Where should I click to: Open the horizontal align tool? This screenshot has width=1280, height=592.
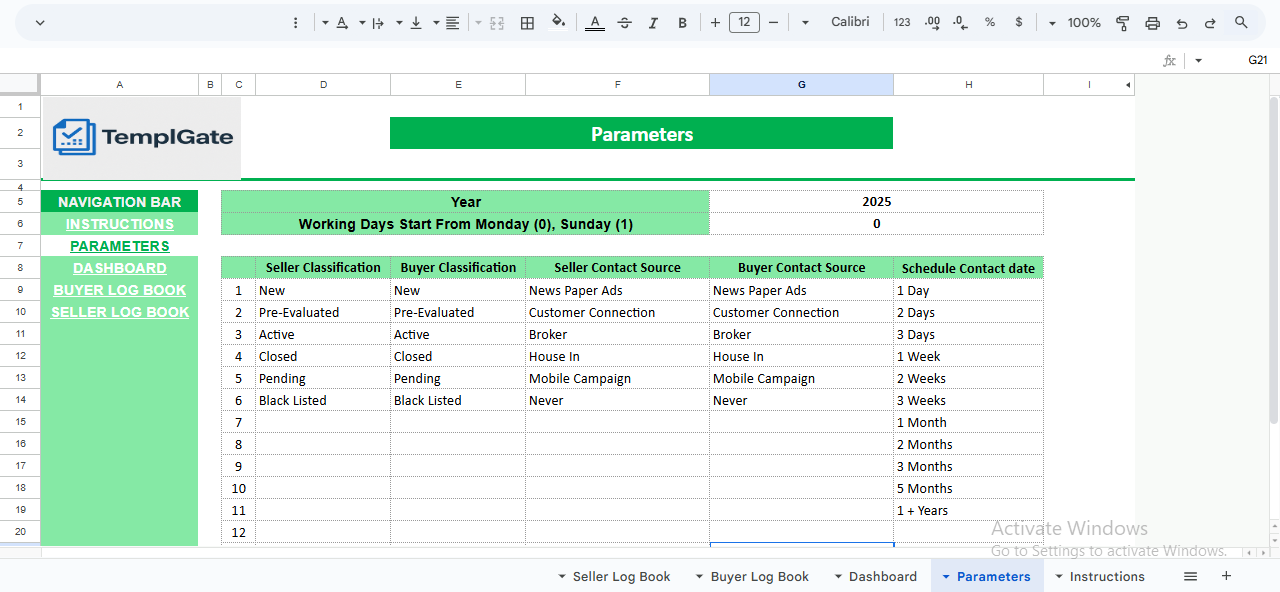tap(453, 22)
